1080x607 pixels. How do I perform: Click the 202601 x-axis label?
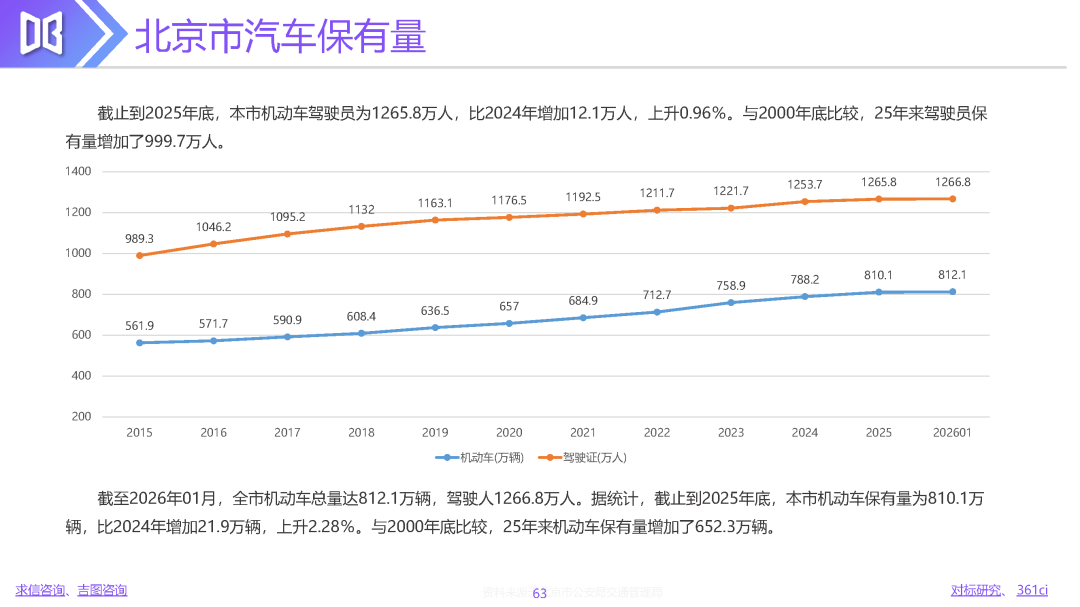pyautogui.click(x=952, y=433)
